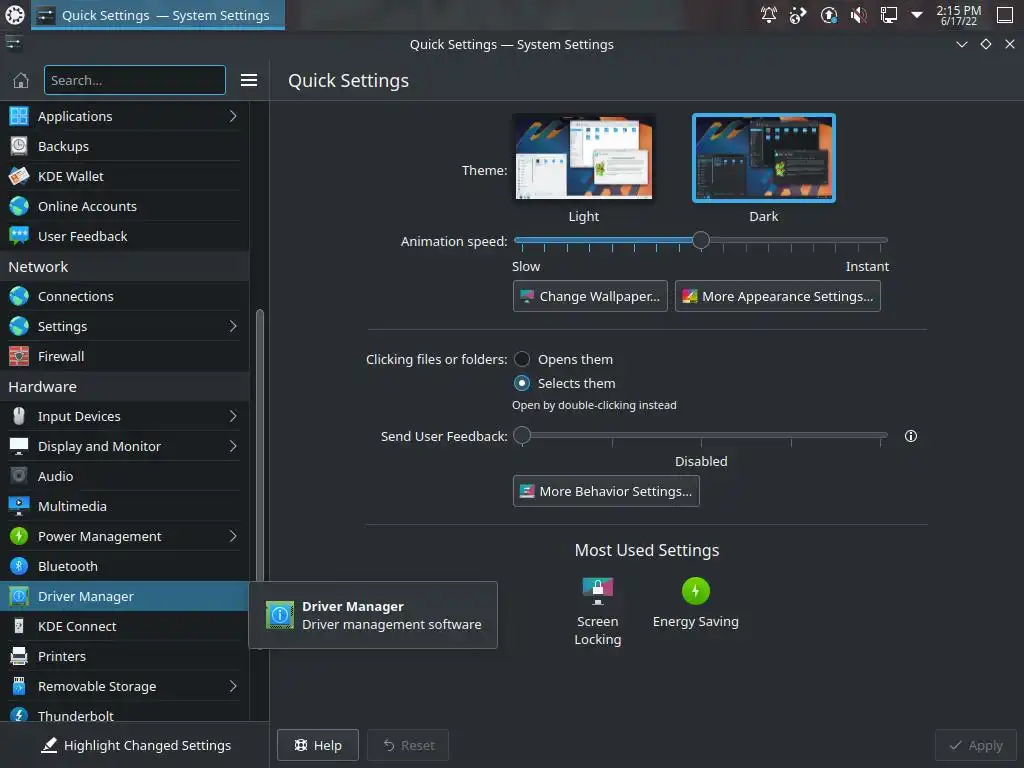Click the Display and Monitor icon
Screen dimensions: 1024x768
click(19, 447)
